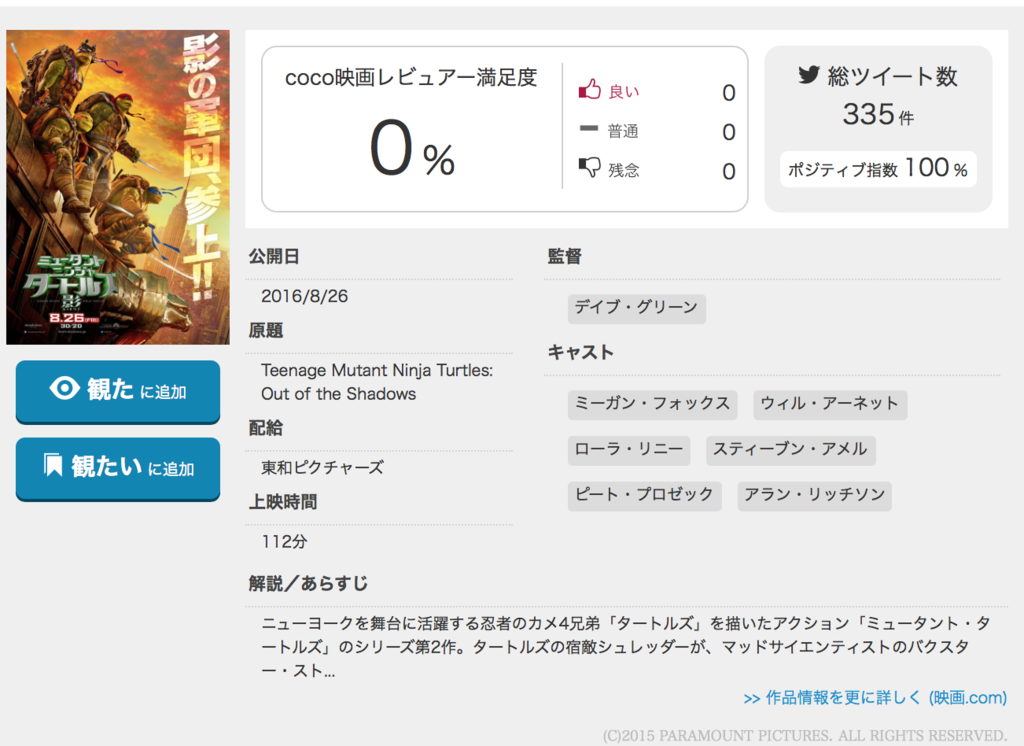
Task: Click the thumbs-up 良い icon
Action: pyautogui.click(x=589, y=89)
